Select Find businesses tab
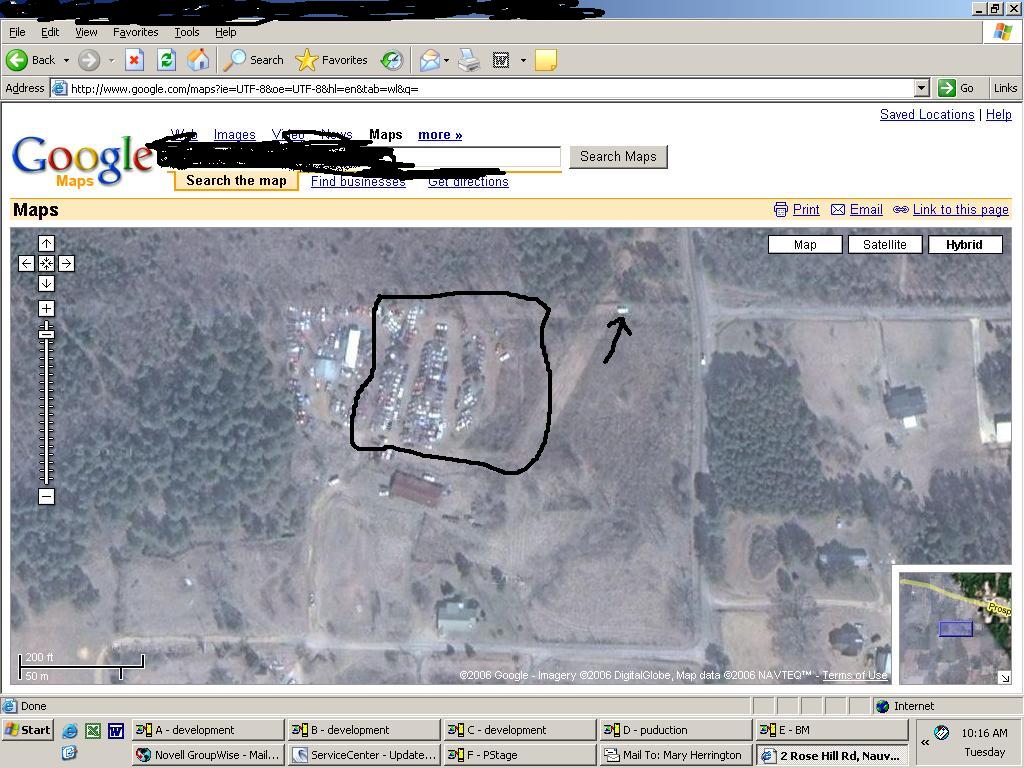Image resolution: width=1024 pixels, height=768 pixels. coord(358,182)
